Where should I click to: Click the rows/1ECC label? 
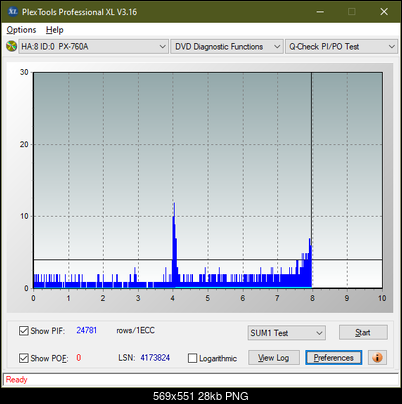coord(135,330)
